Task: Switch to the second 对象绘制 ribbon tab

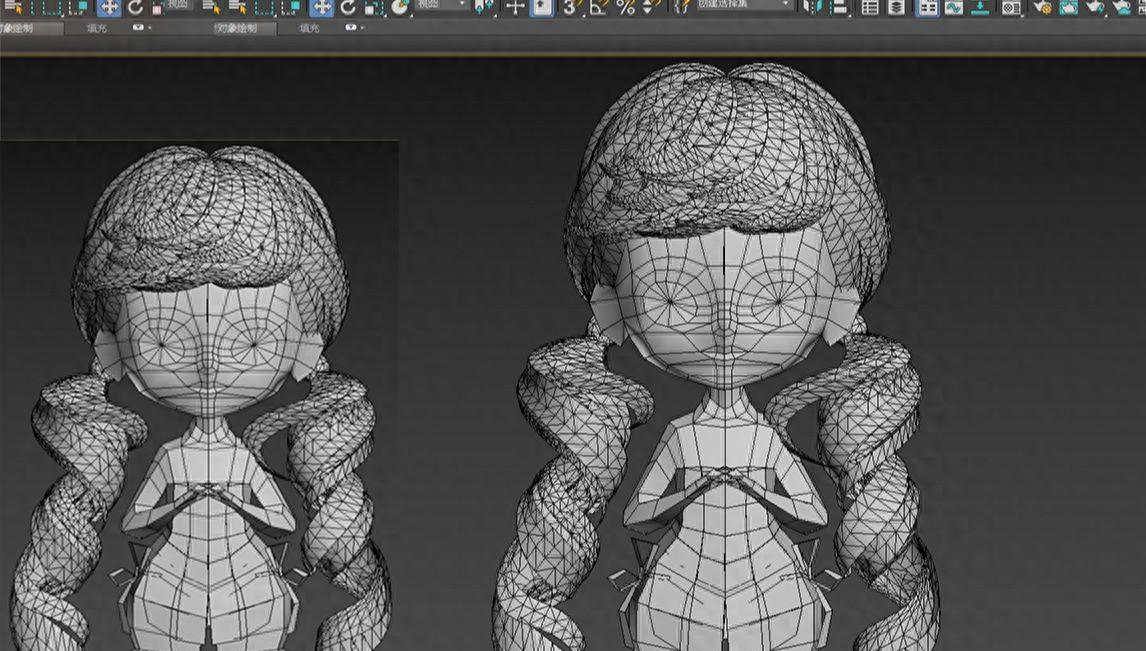Action: [235, 28]
